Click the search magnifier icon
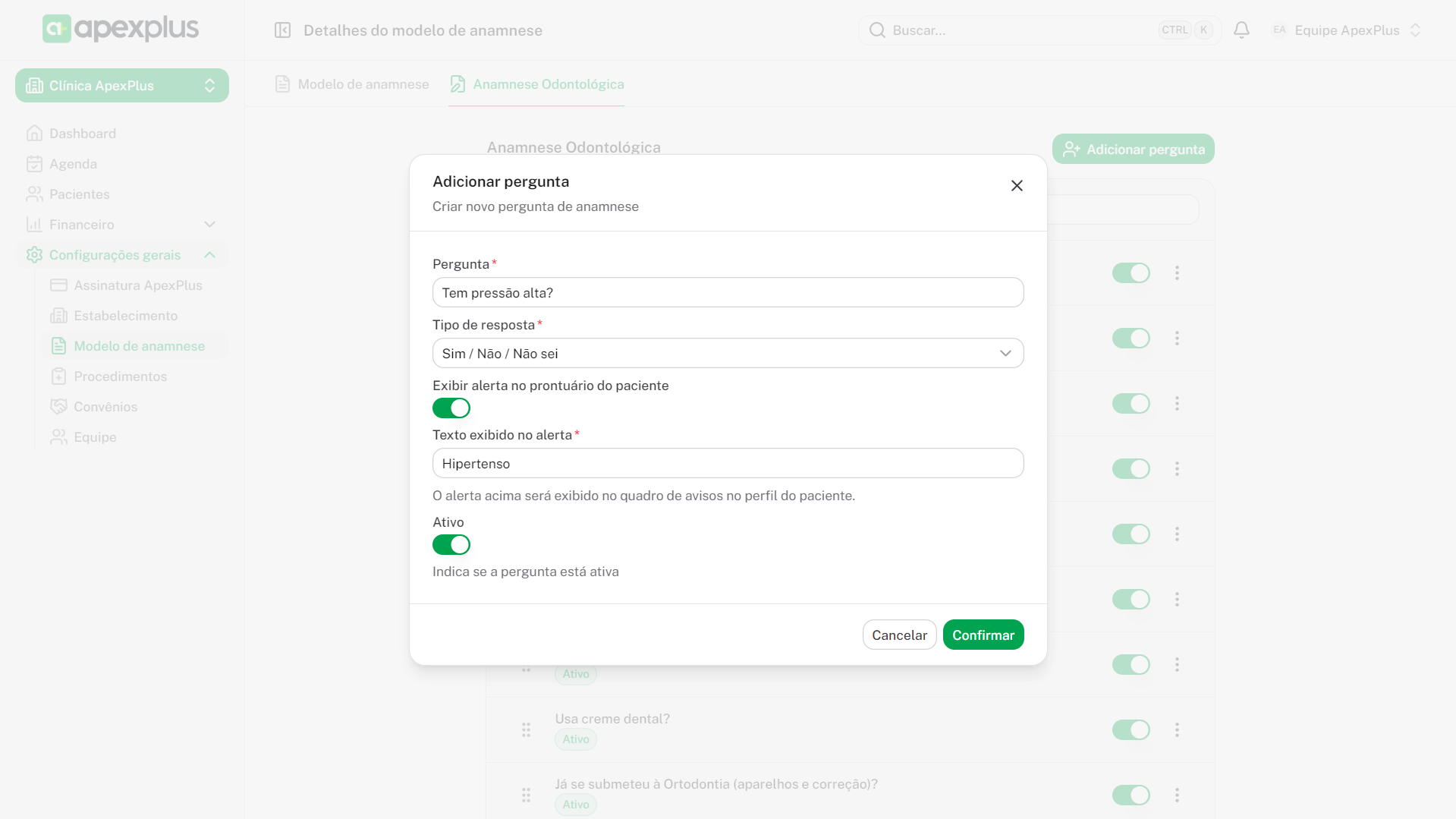Image resolution: width=1456 pixels, height=819 pixels. click(x=877, y=30)
